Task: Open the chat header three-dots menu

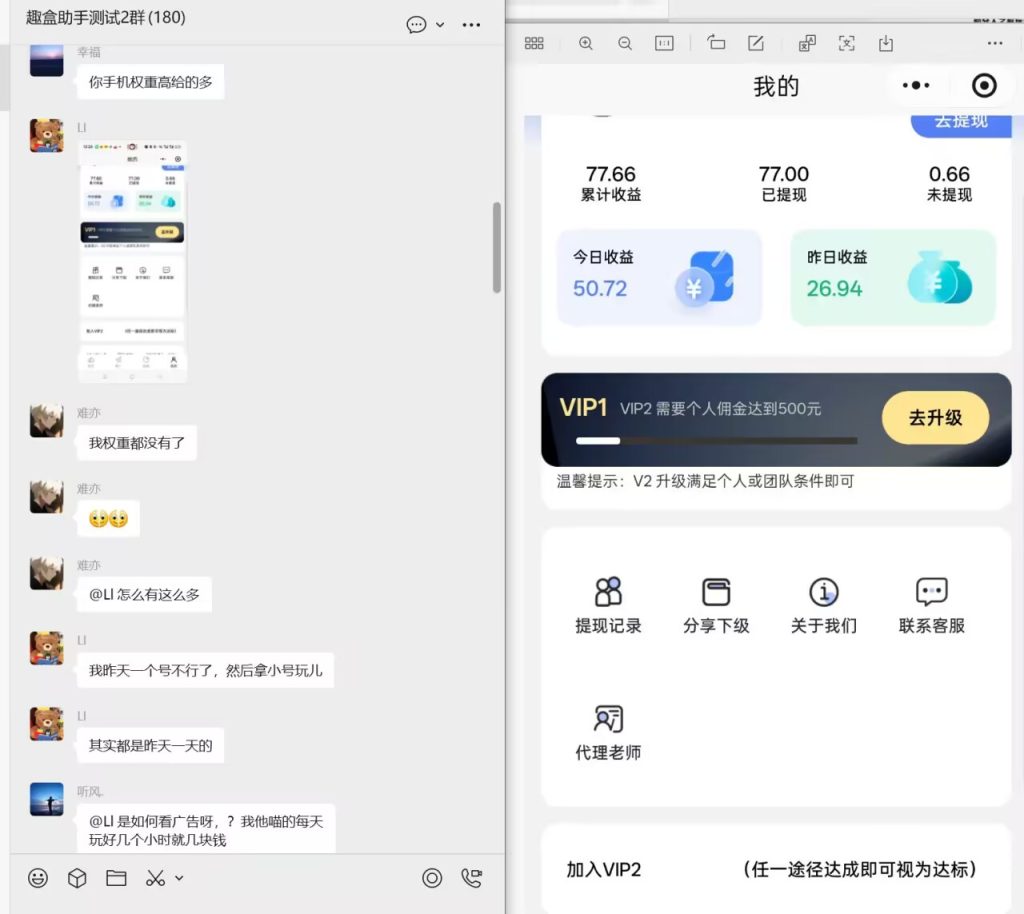Action: (x=472, y=25)
